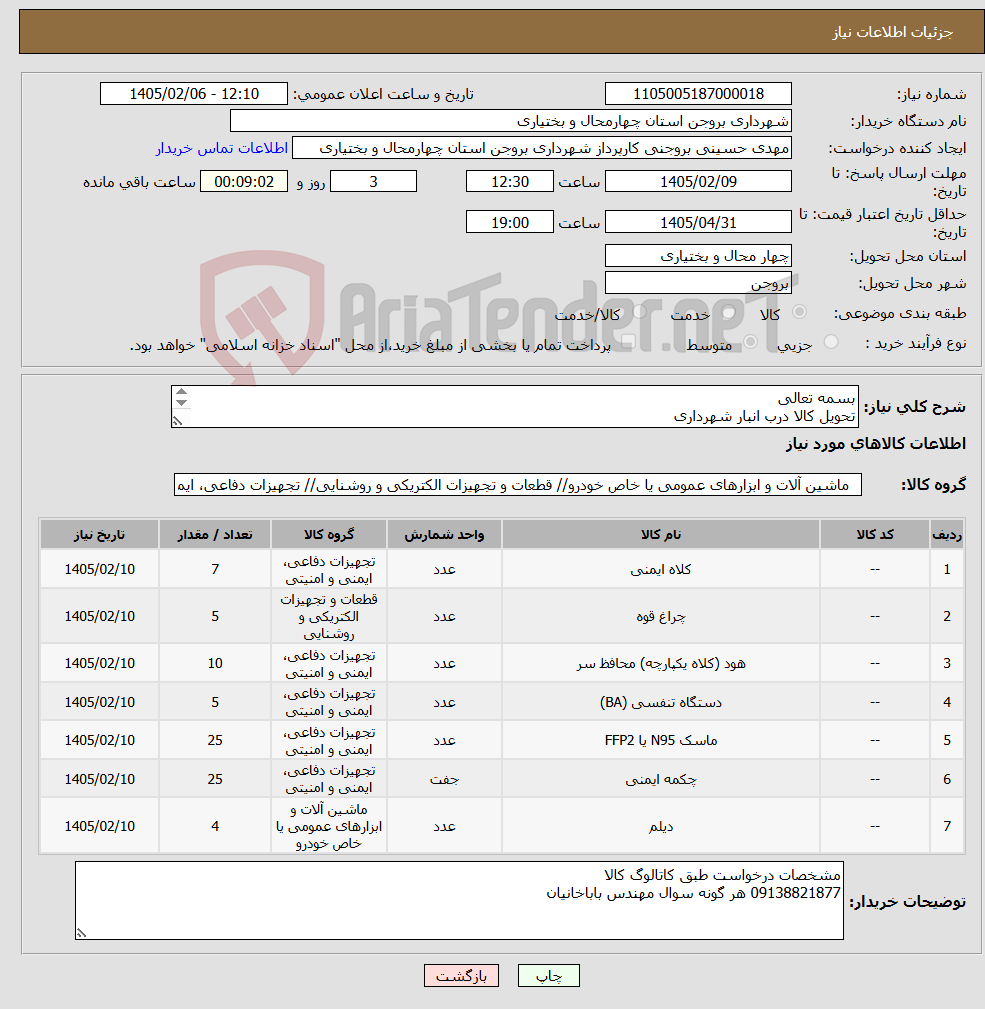Click the ردیف column header

click(947, 534)
